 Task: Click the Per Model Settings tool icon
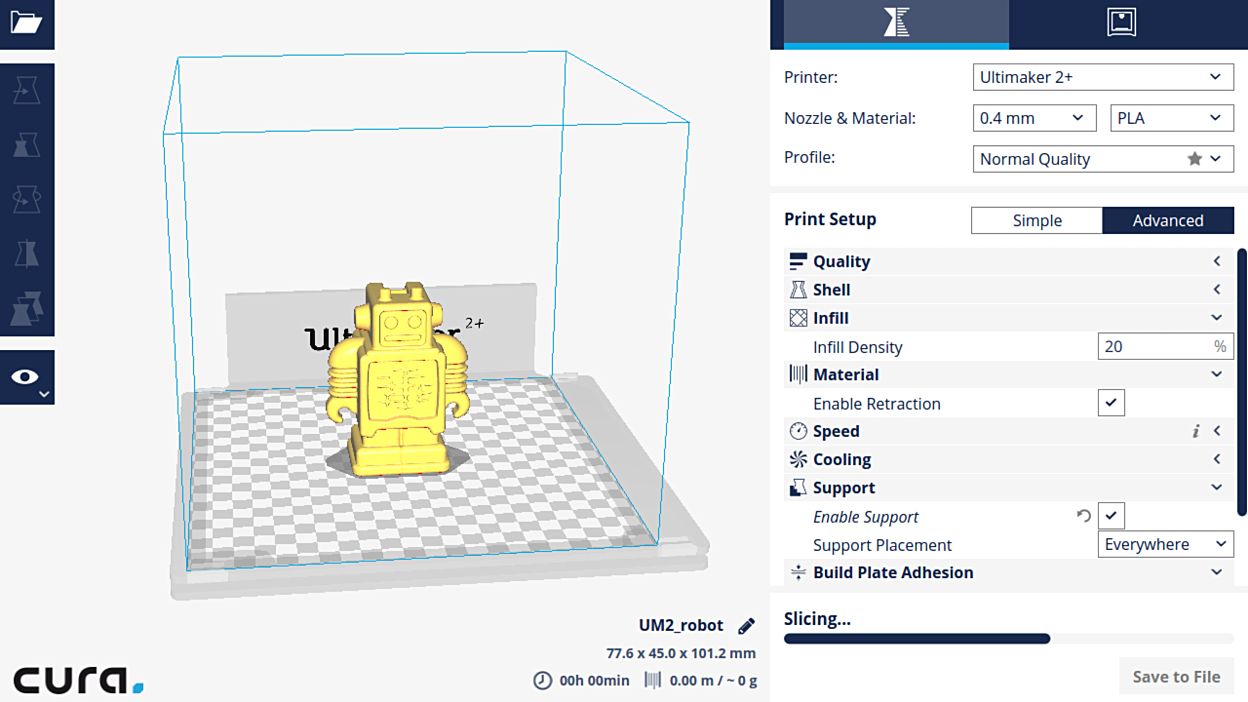click(x=26, y=309)
